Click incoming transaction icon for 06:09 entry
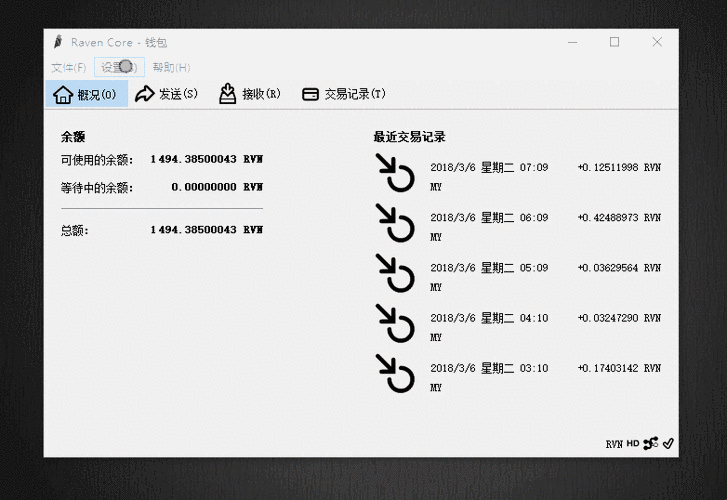The width and height of the screenshot is (727, 500). click(395, 222)
